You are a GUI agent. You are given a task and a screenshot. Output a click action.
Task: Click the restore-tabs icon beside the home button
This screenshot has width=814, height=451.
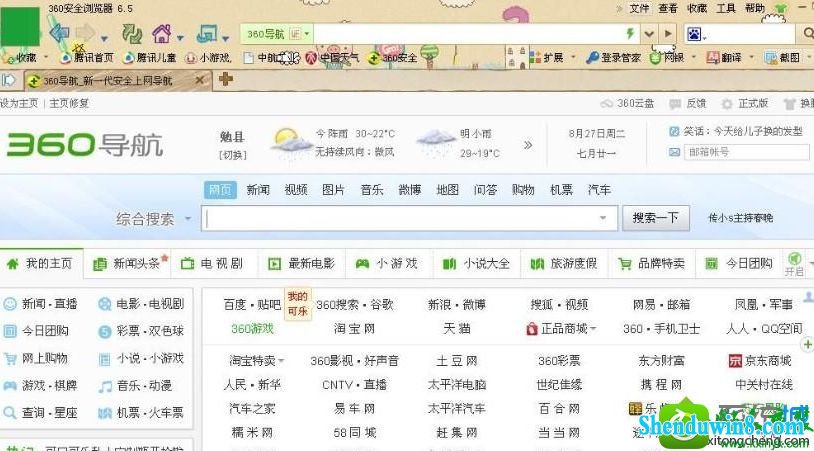[x=207, y=34]
